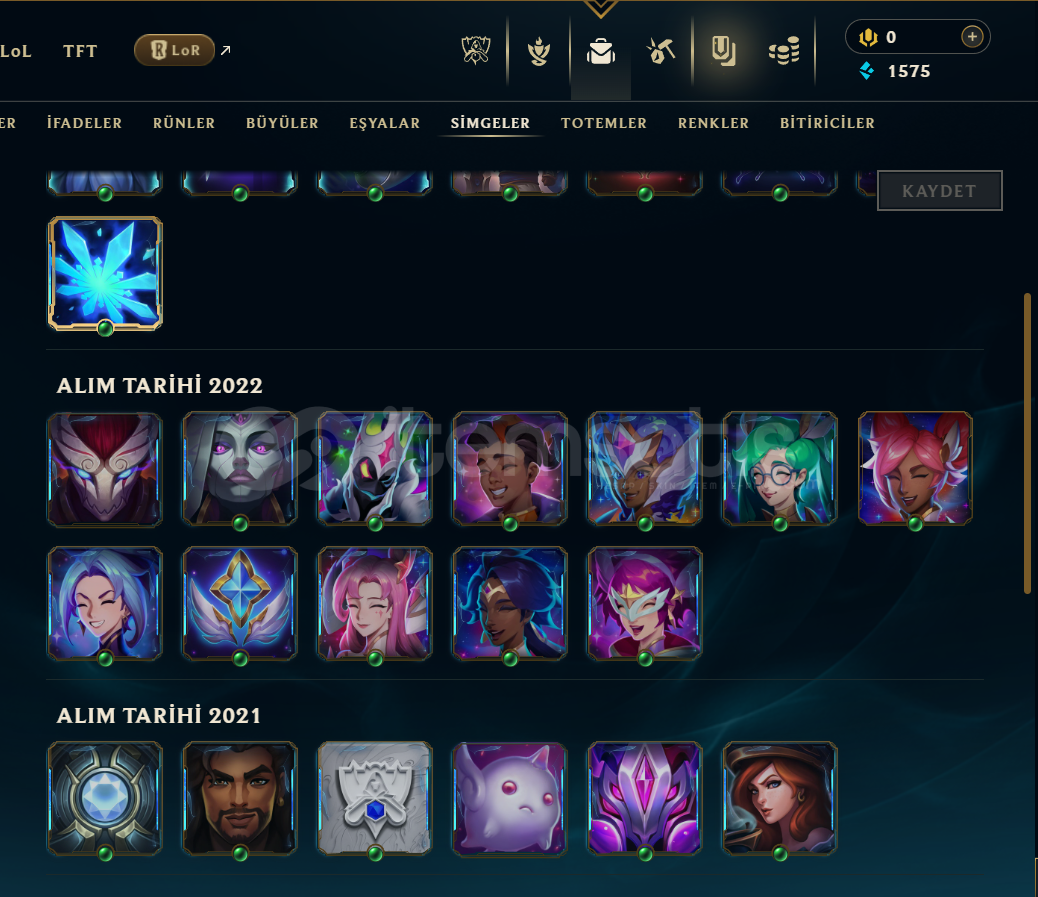Select the İFADELER tab
Image resolution: width=1038 pixels, height=897 pixels.
pyautogui.click(x=84, y=123)
